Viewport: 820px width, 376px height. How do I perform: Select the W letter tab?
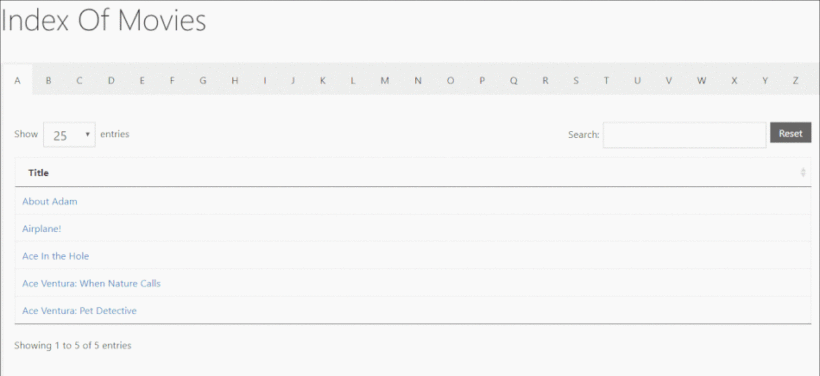click(701, 81)
